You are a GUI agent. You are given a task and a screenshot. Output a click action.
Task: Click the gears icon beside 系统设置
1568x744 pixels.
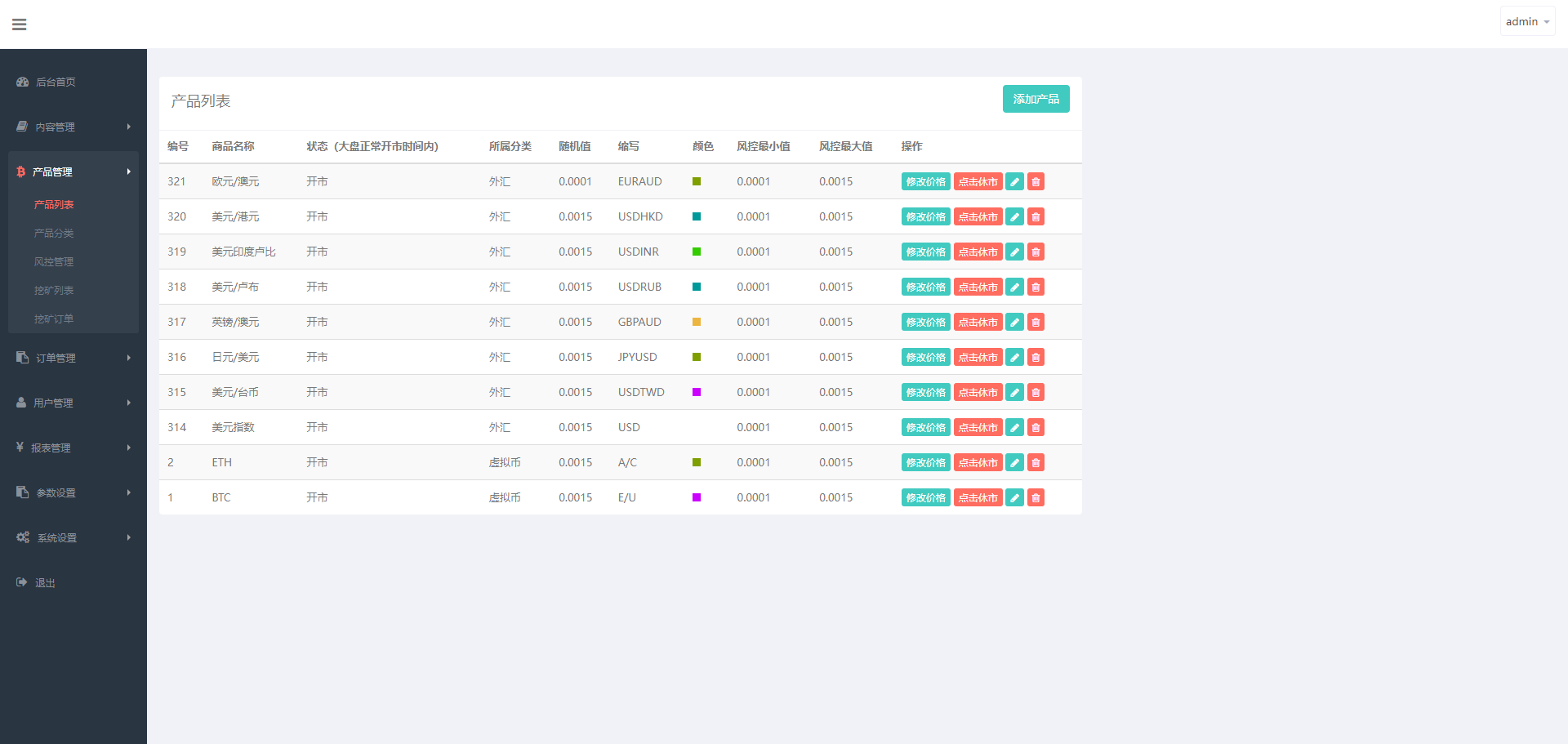[23, 537]
